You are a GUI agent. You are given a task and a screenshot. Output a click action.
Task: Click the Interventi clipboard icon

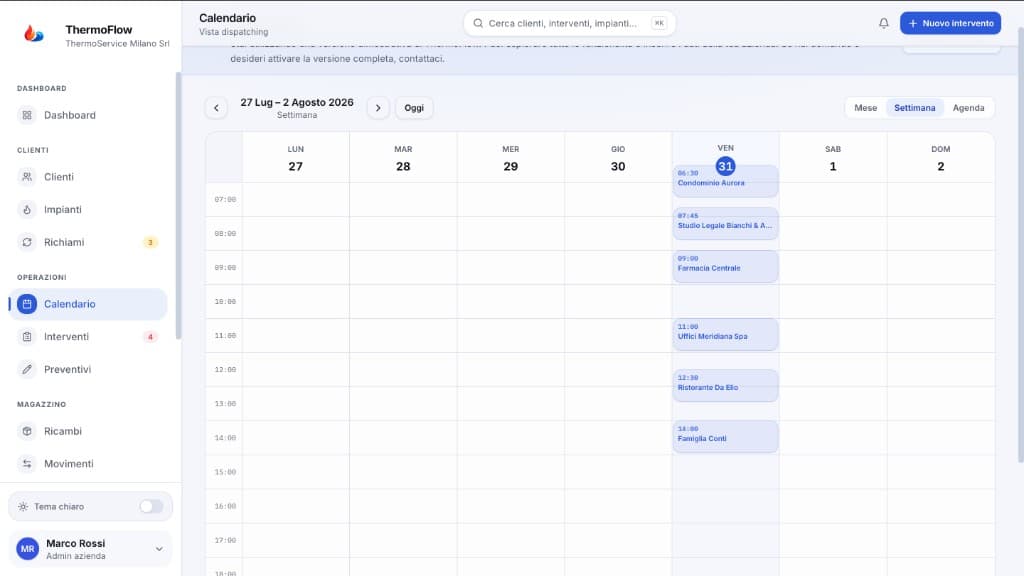click(x=27, y=337)
